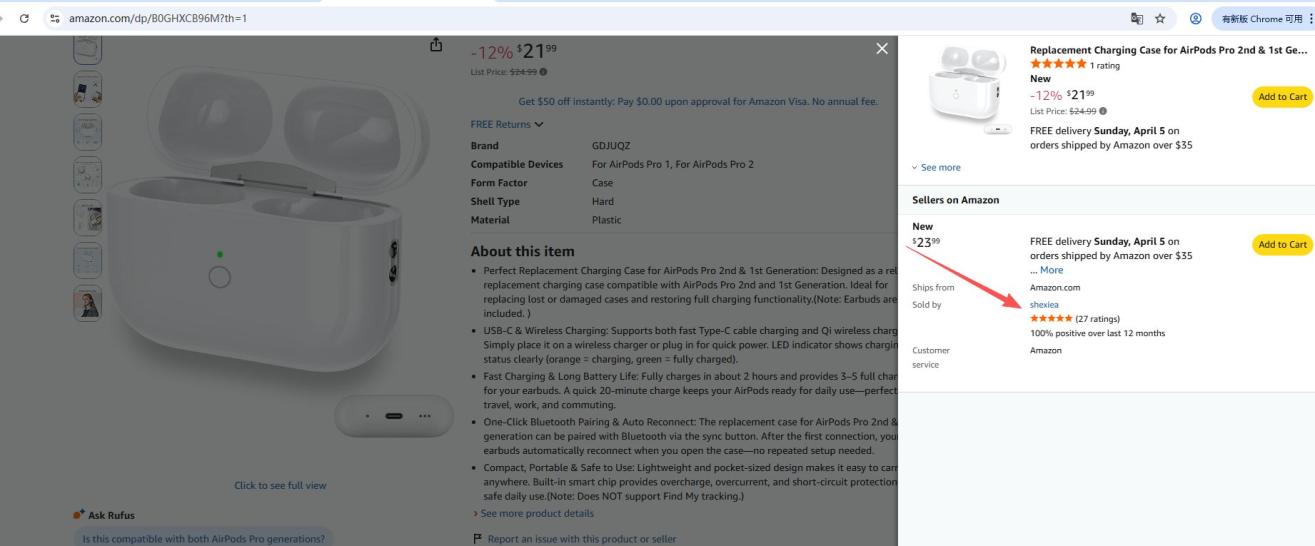Click the share icon above product image
This screenshot has width=1315, height=546.
[435, 45]
